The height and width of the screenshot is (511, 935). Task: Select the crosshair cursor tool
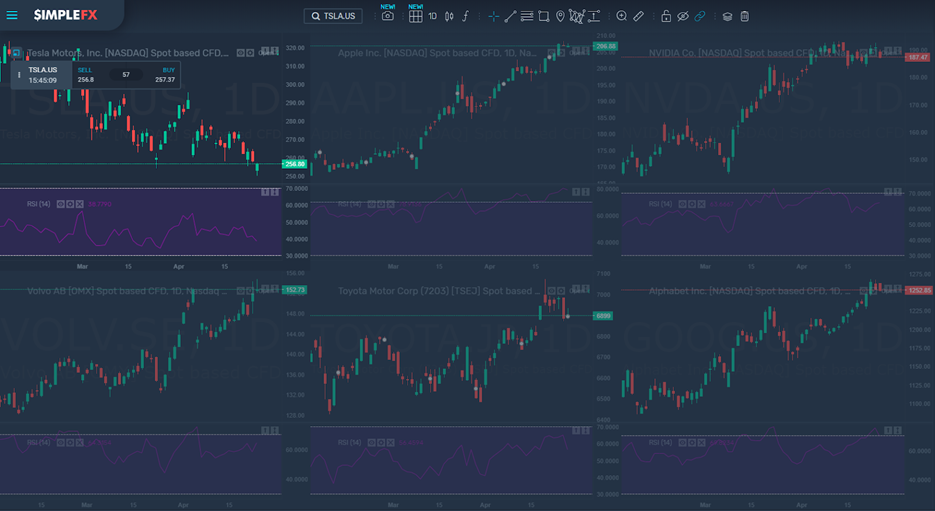493,16
